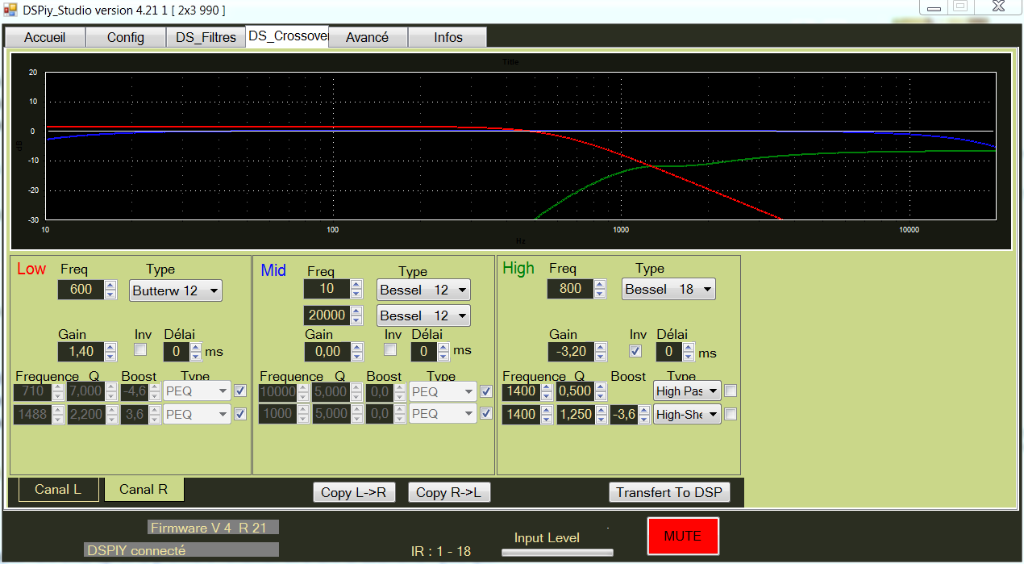
Task: Open the Avancé tab
Action: (367, 37)
